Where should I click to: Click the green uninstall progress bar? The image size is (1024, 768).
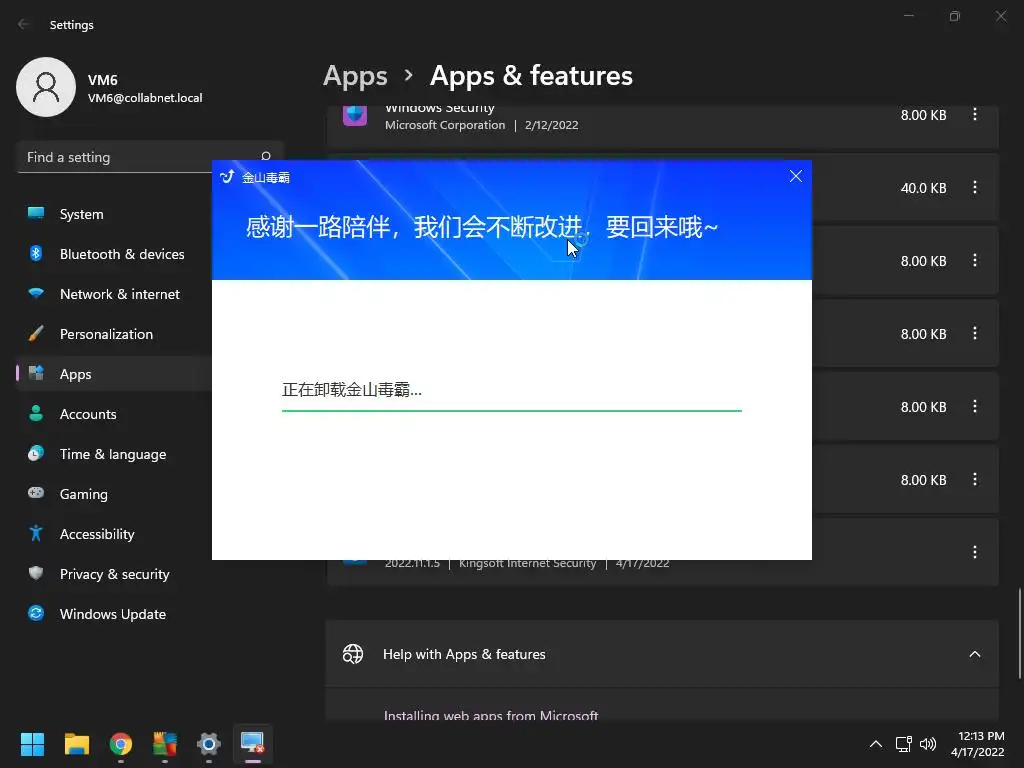click(x=511, y=411)
